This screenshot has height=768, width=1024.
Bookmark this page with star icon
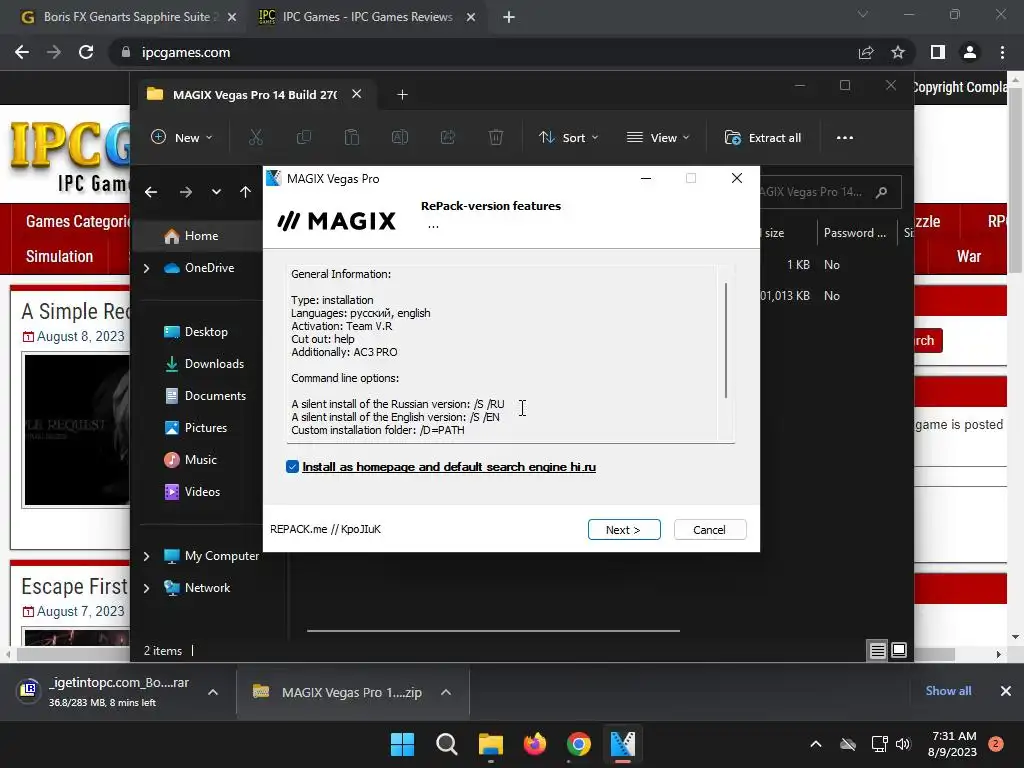(x=898, y=52)
